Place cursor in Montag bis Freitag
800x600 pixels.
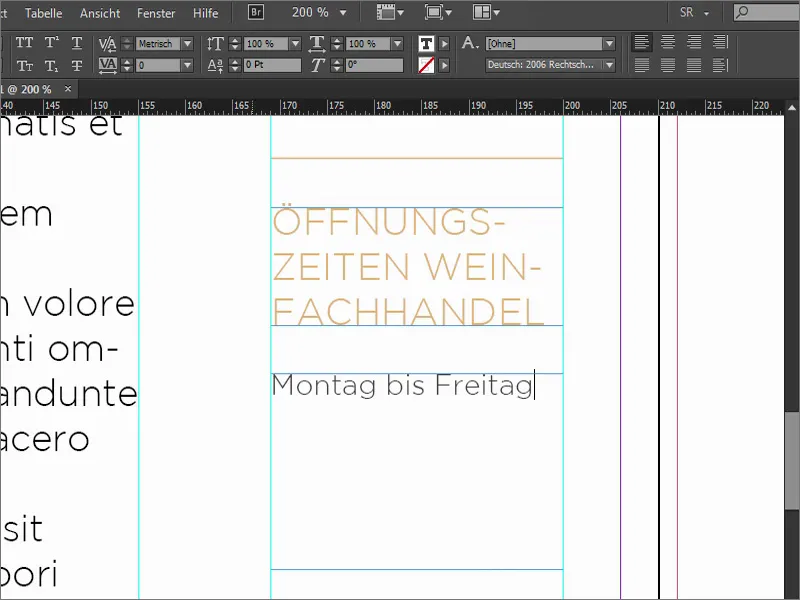click(403, 385)
